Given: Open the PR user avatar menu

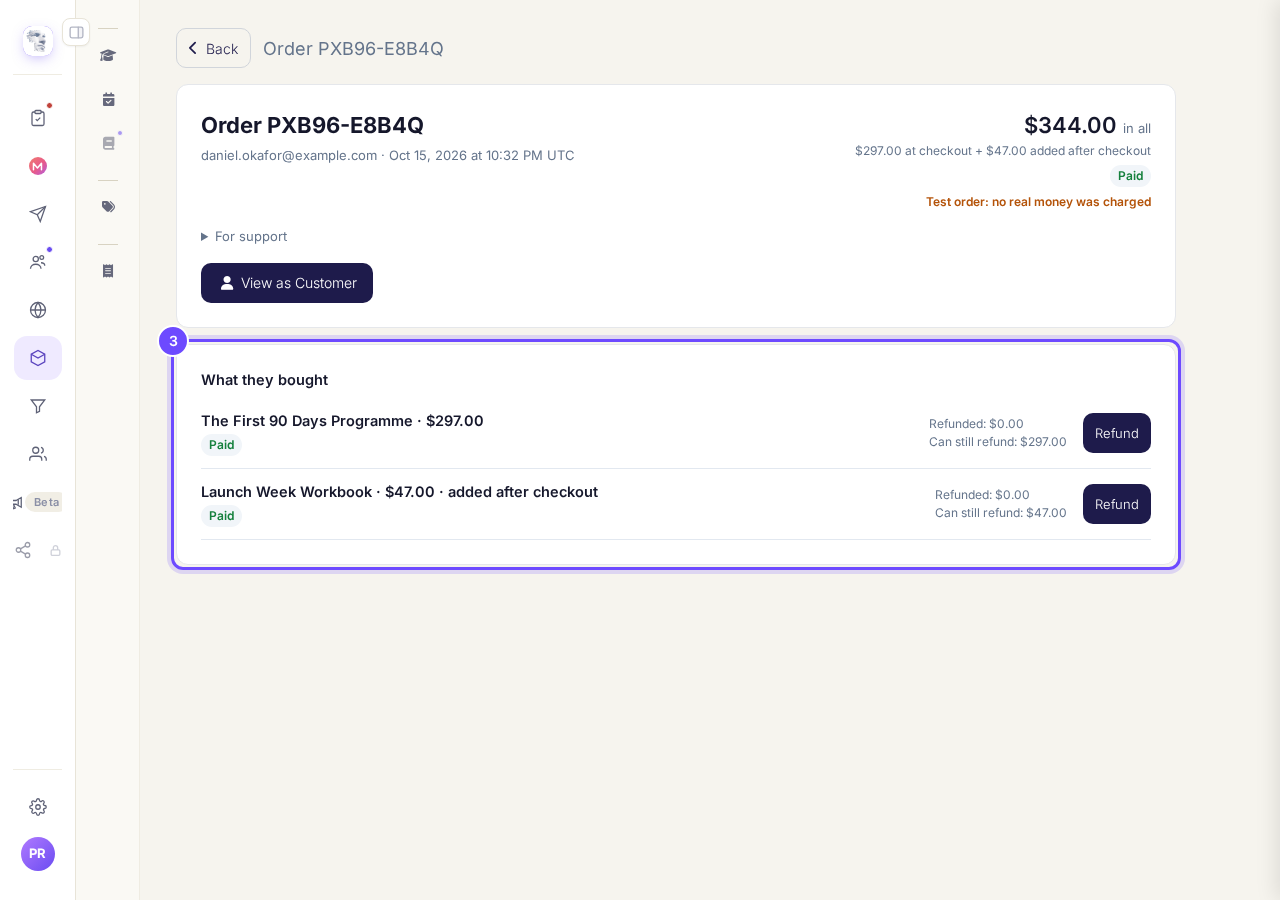Looking at the screenshot, I should [38, 854].
